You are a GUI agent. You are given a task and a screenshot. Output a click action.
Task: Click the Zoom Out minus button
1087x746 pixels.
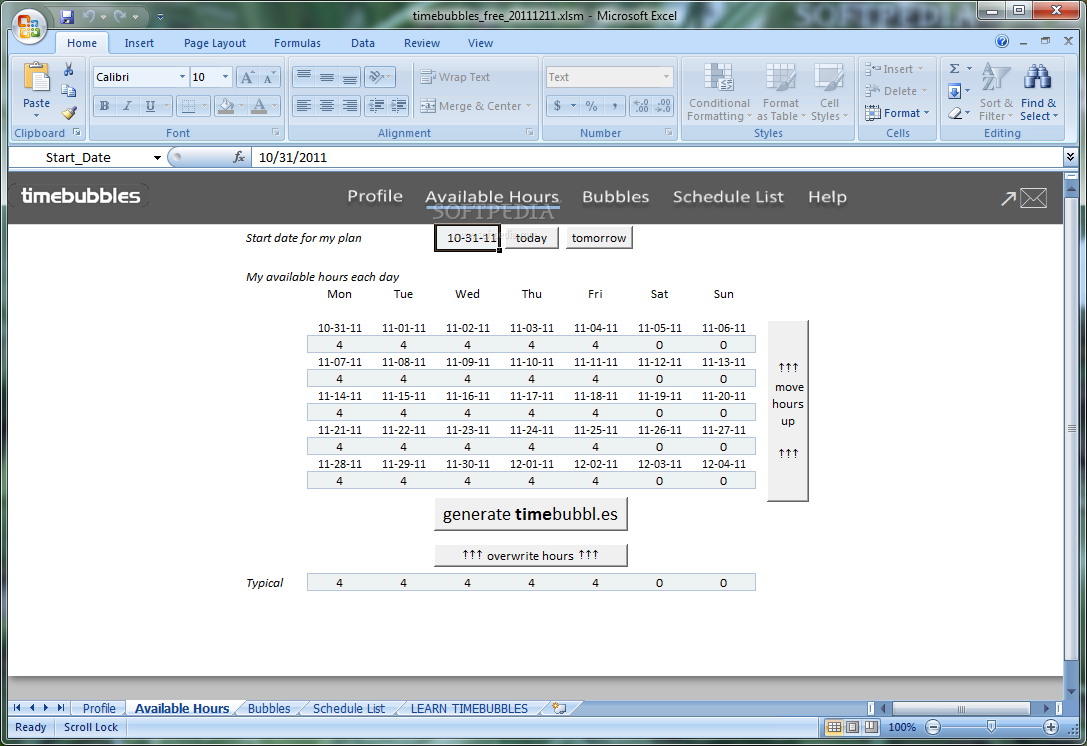(933, 727)
